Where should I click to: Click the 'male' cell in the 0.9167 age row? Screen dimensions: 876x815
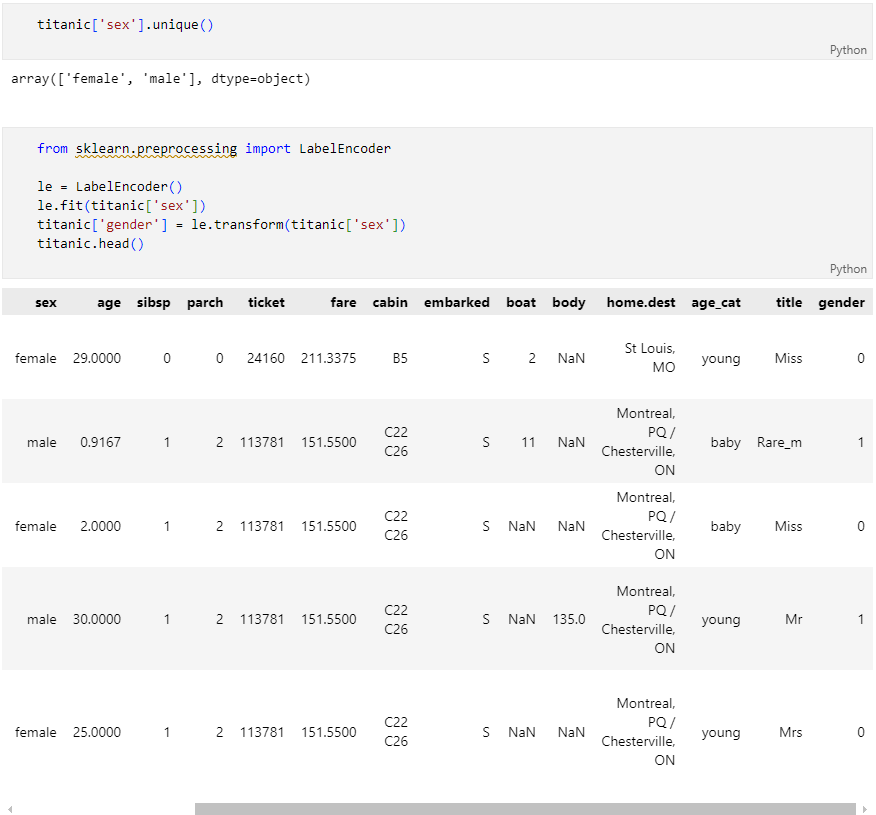[42, 442]
